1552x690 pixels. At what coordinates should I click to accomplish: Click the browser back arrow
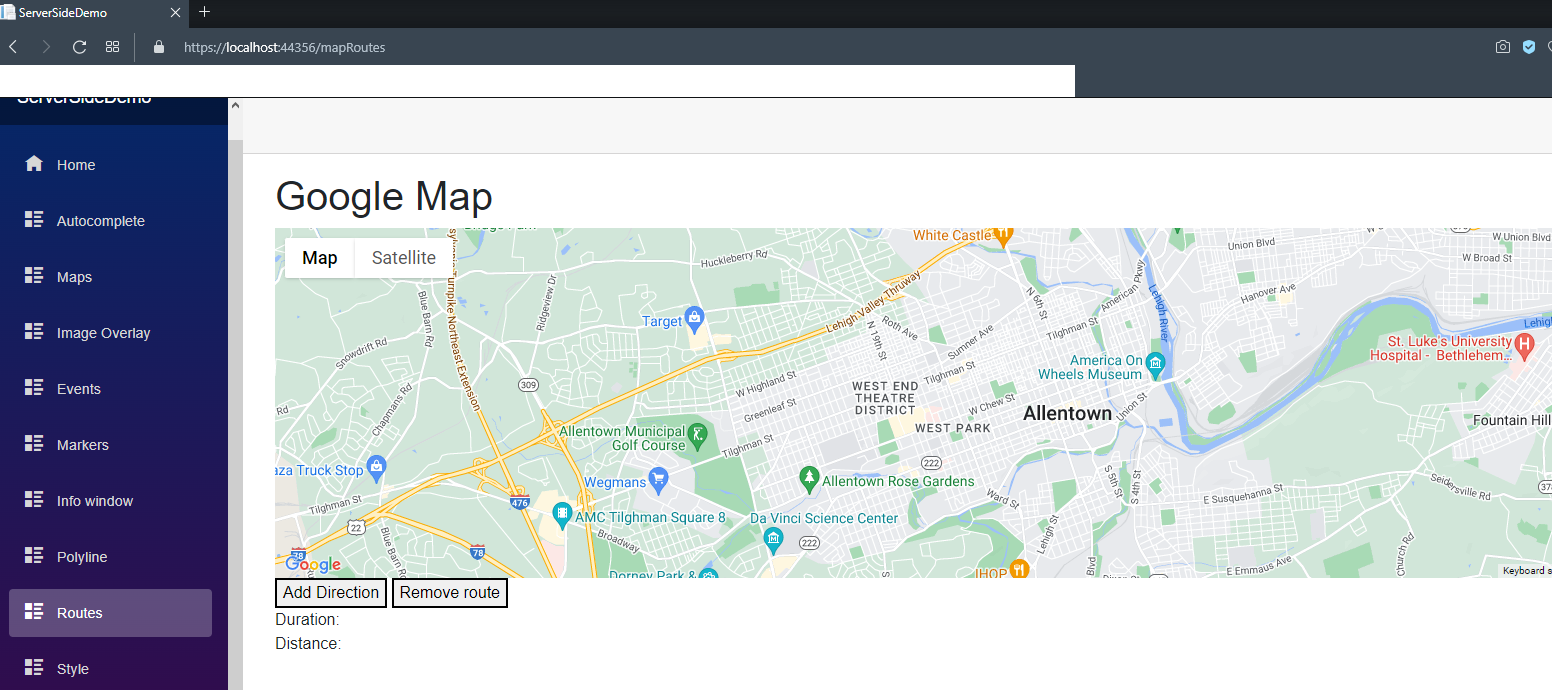tap(12, 46)
